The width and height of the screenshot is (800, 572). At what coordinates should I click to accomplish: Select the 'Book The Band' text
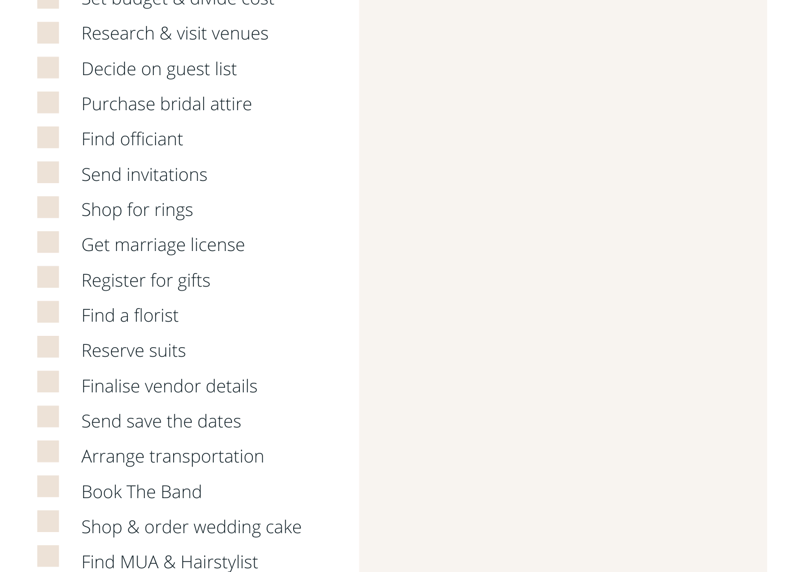141,492
